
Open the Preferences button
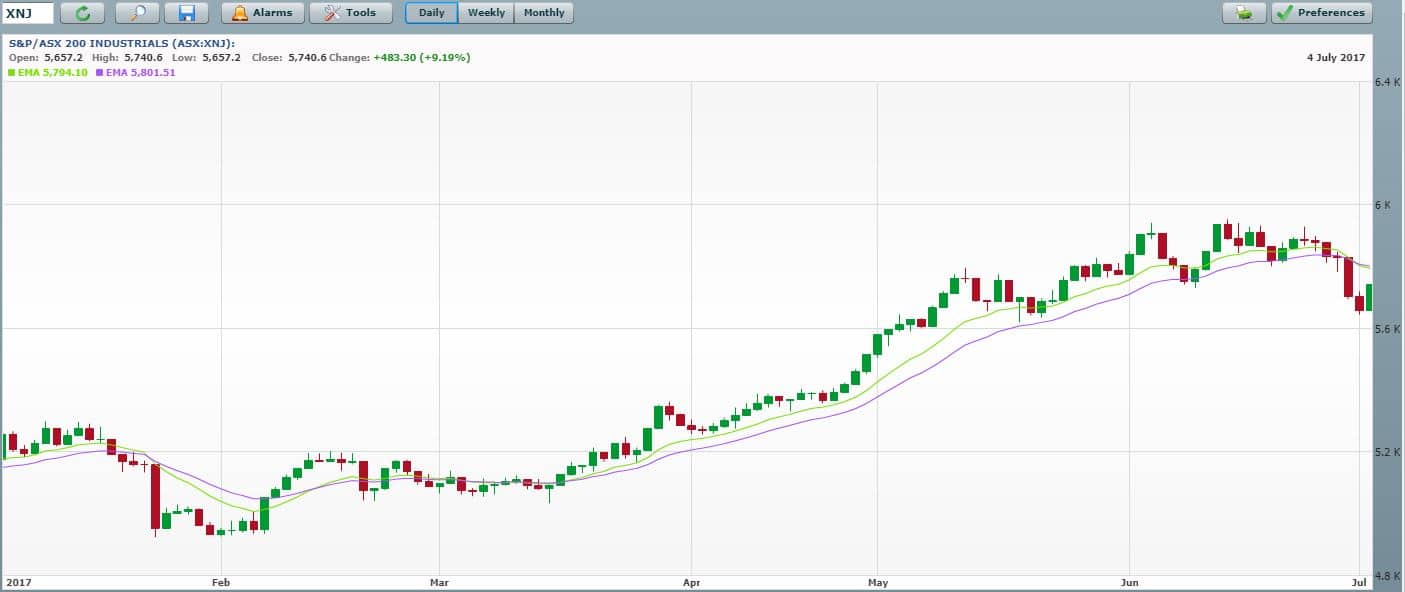[x=1322, y=13]
